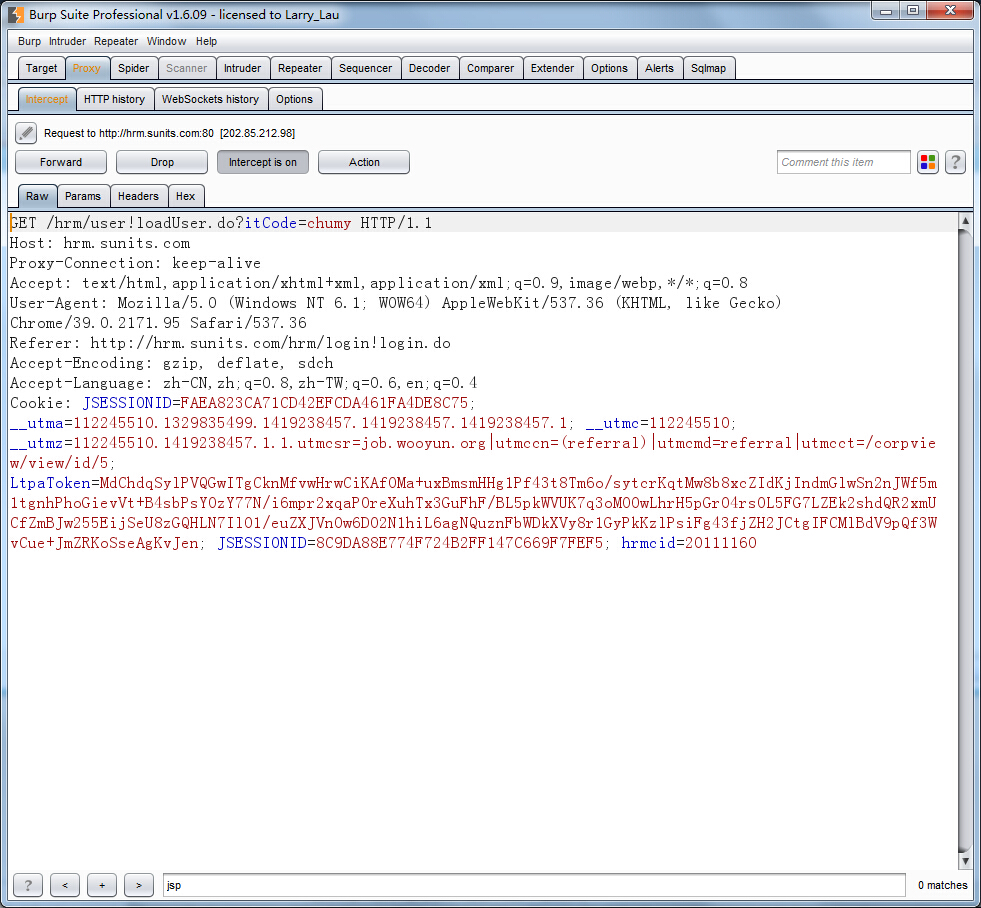This screenshot has height=908, width=981.
Task: Click the itCode parameter in request line
Action: click(x=270, y=223)
